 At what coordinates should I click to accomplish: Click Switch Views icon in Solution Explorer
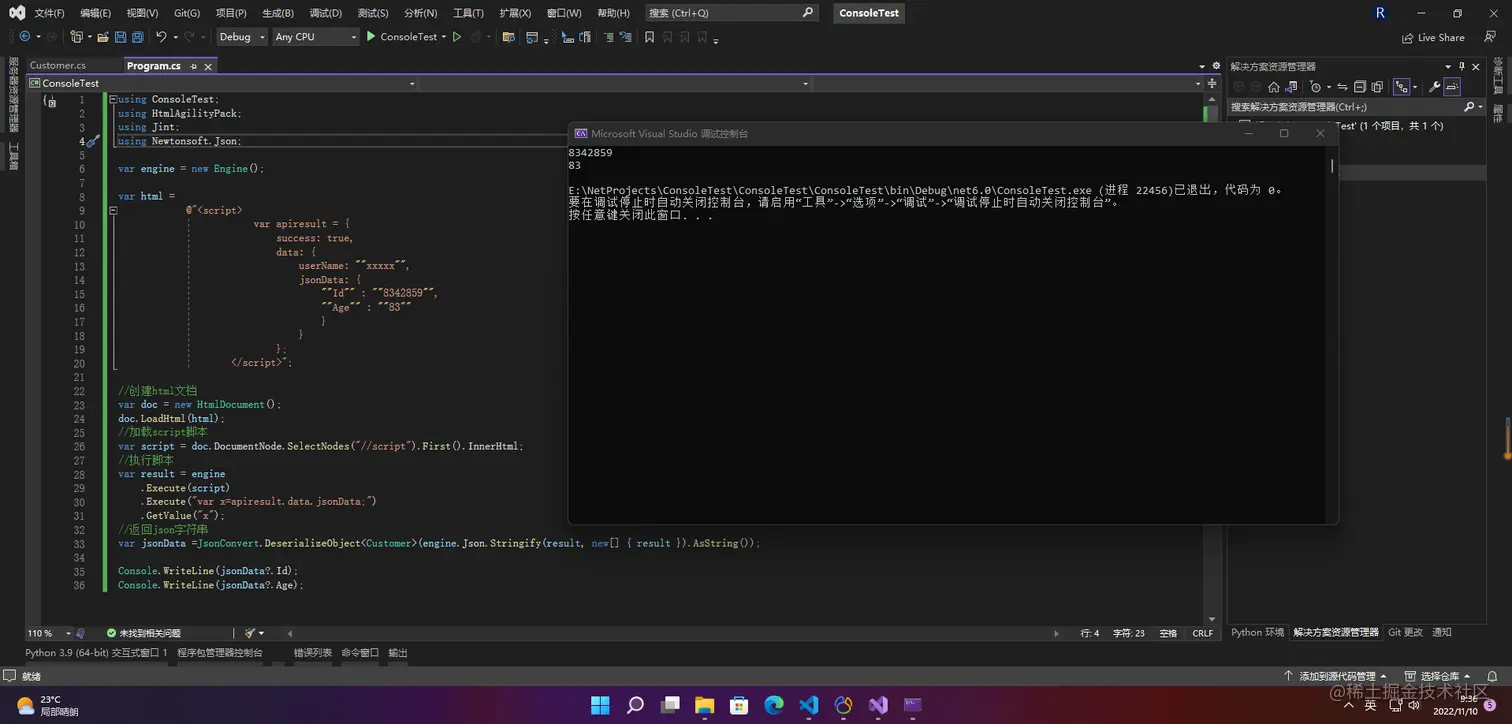tap(1291, 87)
